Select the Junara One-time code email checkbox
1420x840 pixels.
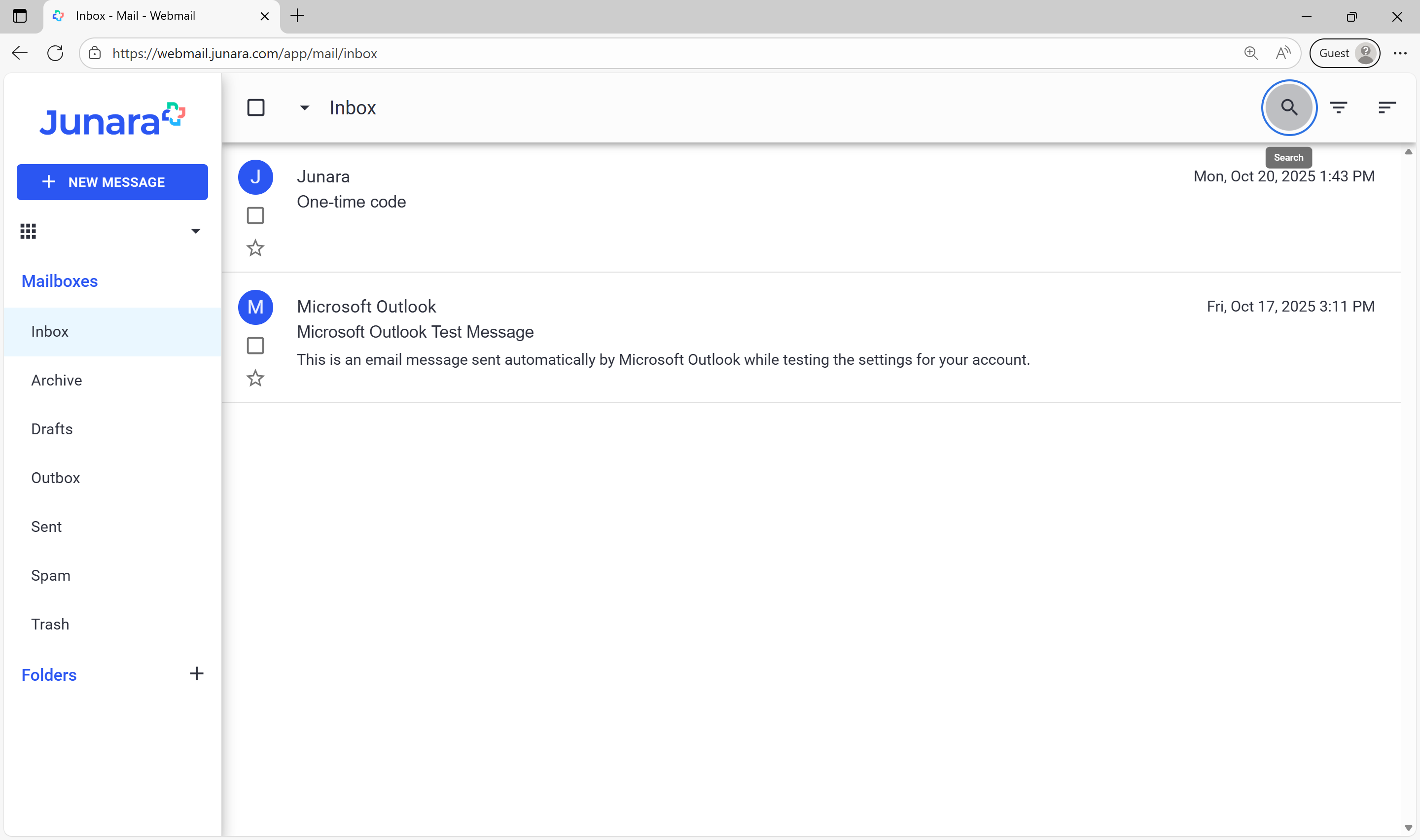tap(255, 215)
